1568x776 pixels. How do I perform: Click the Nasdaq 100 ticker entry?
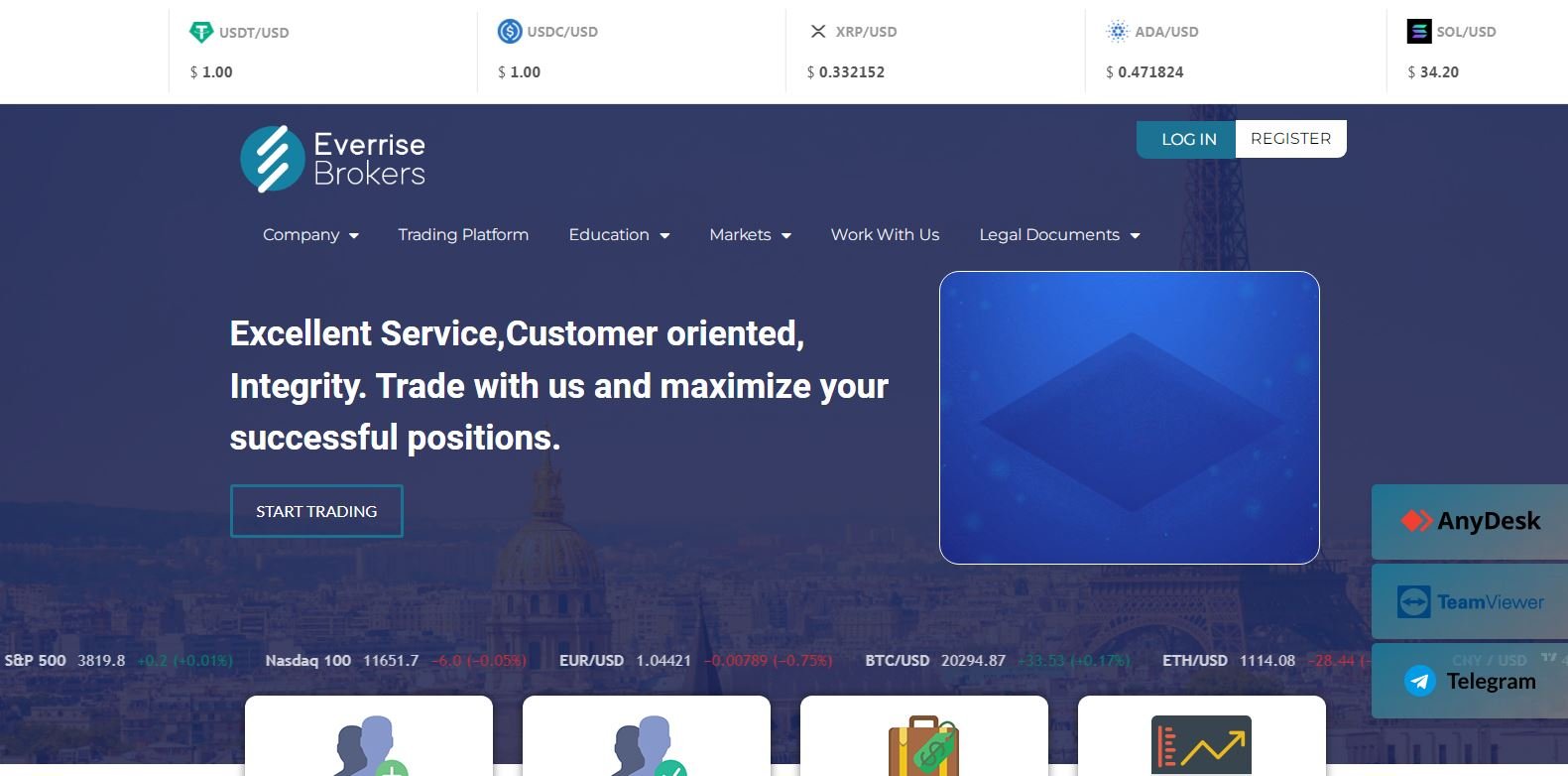(396, 660)
